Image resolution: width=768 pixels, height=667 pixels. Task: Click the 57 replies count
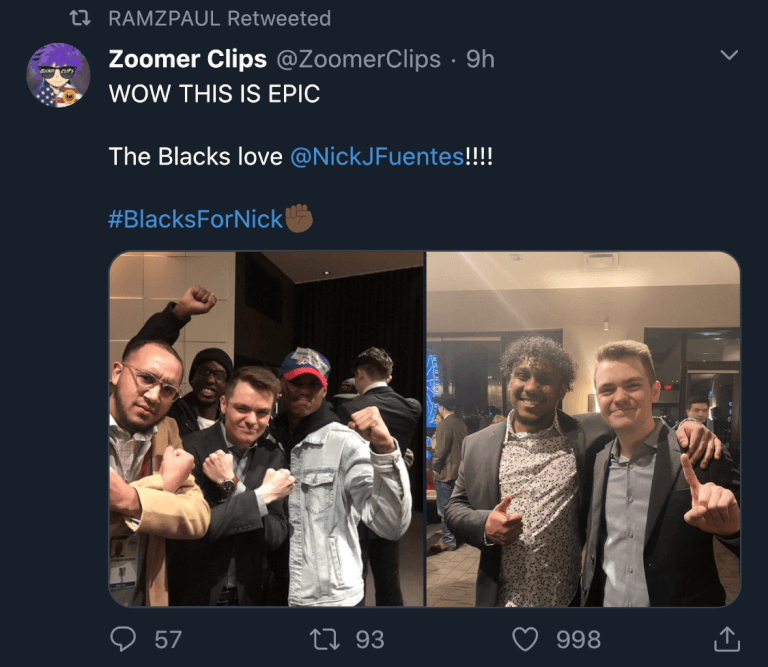pos(168,640)
